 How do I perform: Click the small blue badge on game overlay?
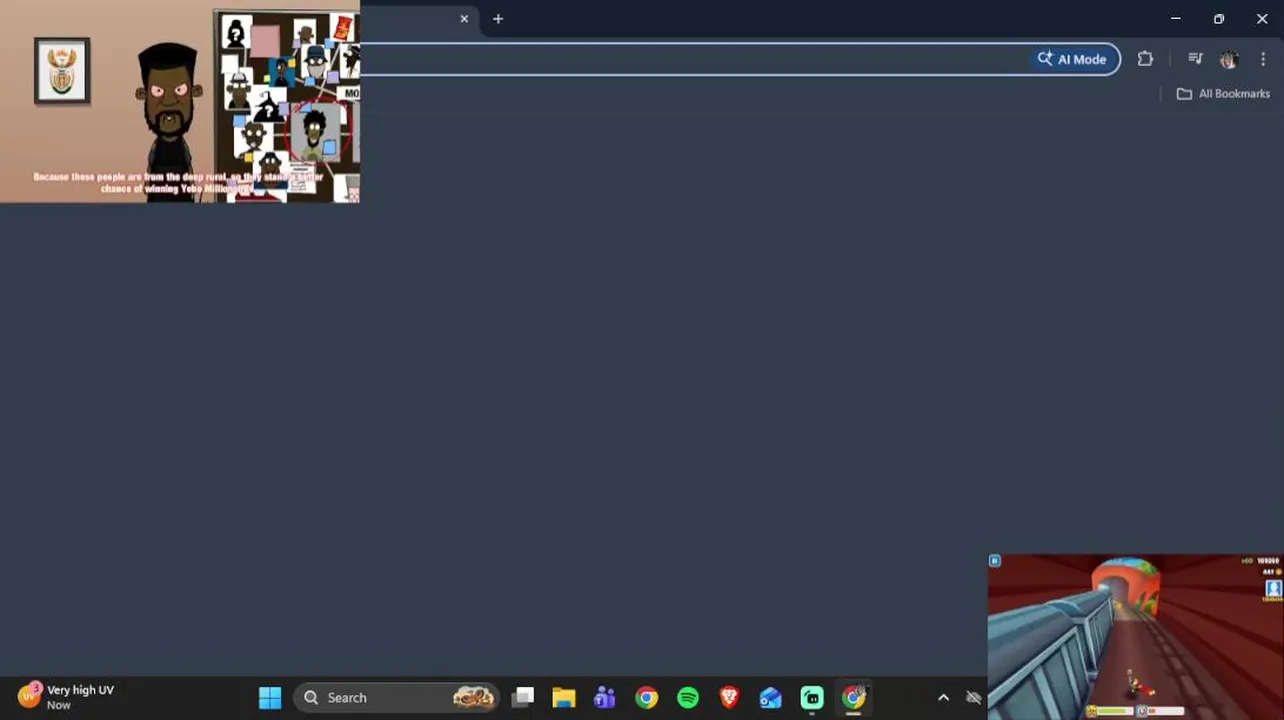(995, 561)
